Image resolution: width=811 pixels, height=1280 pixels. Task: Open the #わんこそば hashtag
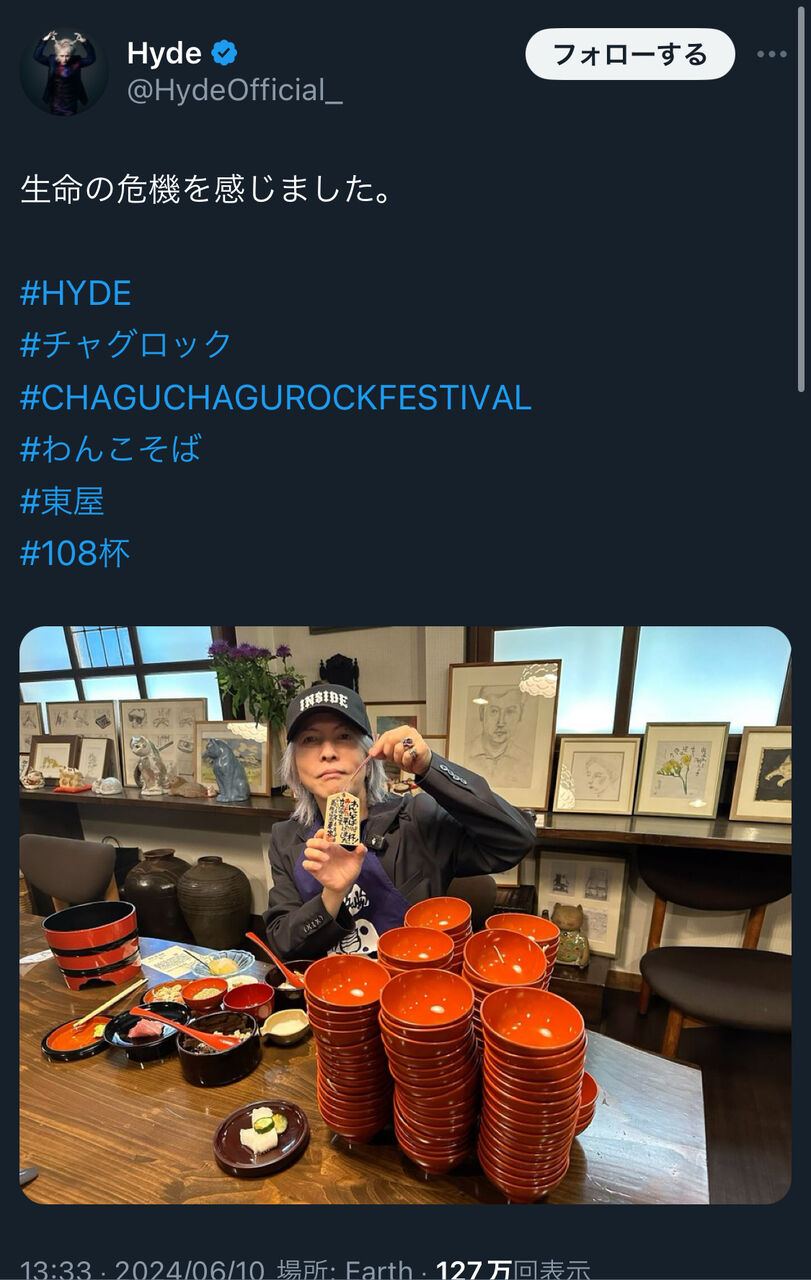pos(111,449)
